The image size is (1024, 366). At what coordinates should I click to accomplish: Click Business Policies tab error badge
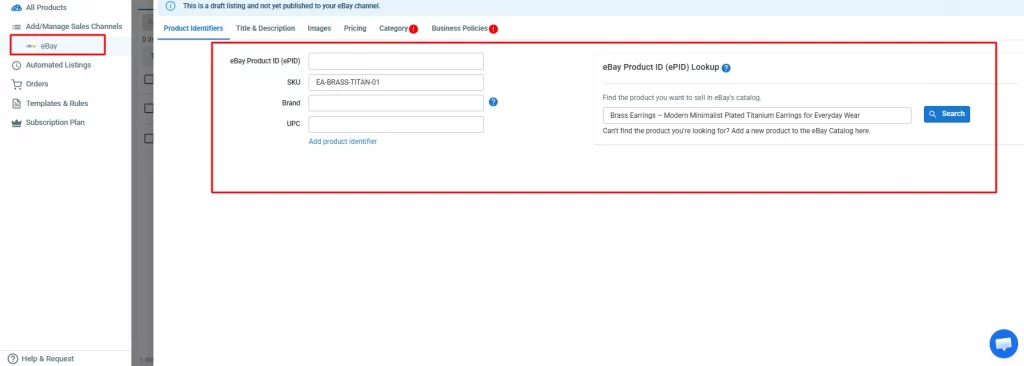point(494,29)
